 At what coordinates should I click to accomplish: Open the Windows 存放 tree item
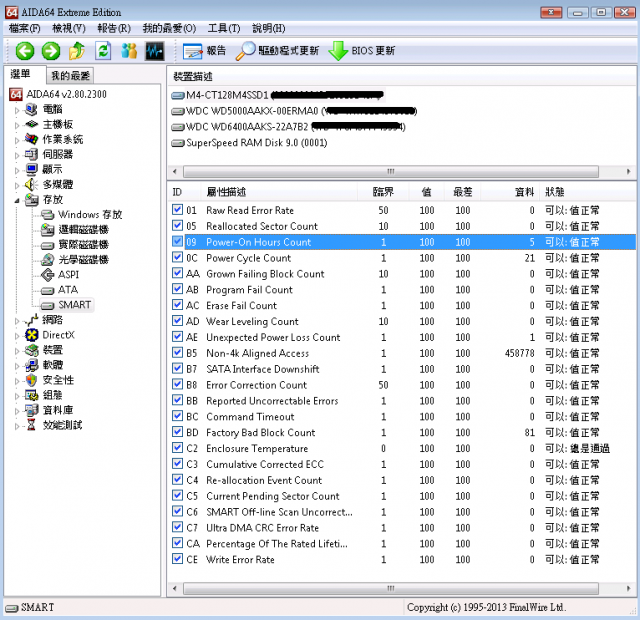tap(82, 215)
